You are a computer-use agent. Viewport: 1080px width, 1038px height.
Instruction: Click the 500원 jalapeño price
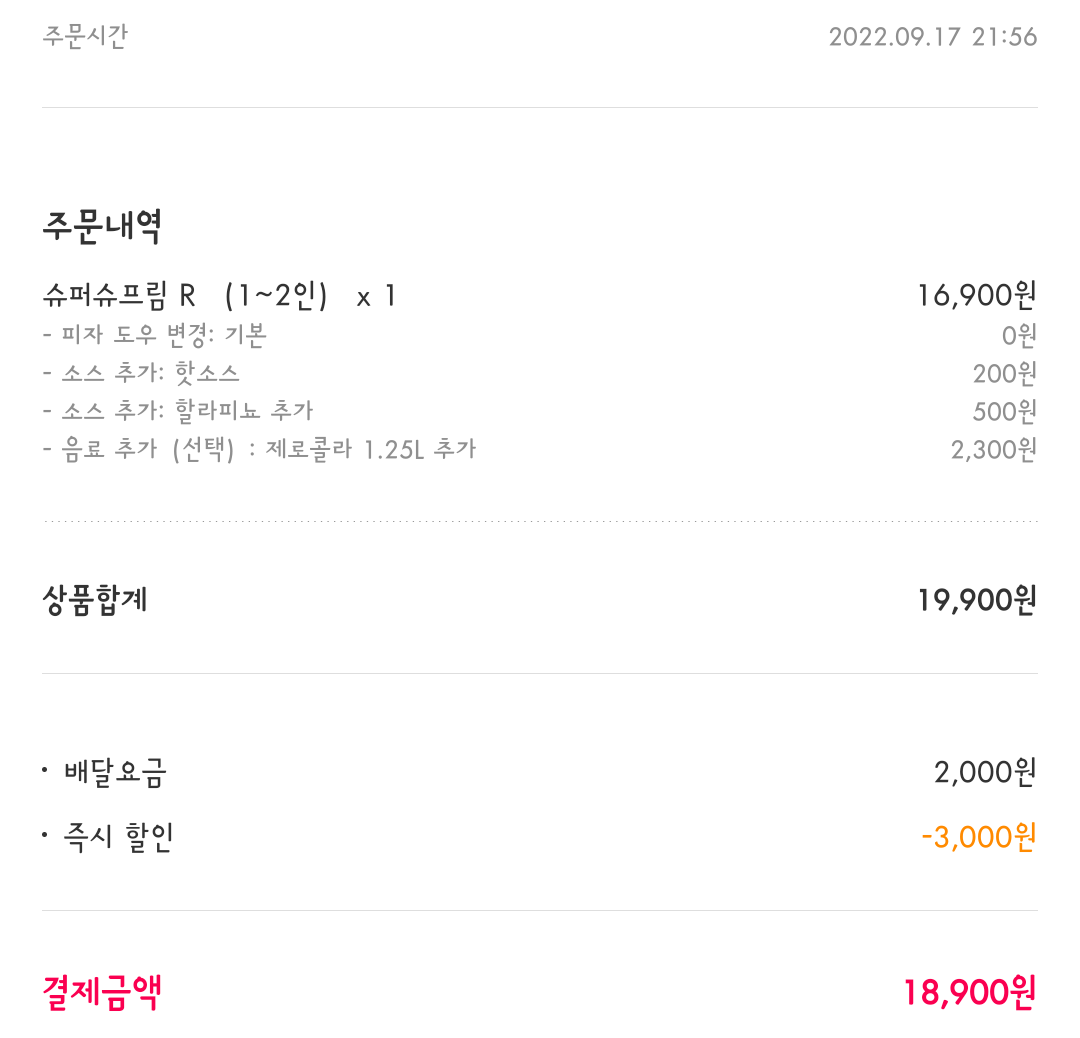1004,411
